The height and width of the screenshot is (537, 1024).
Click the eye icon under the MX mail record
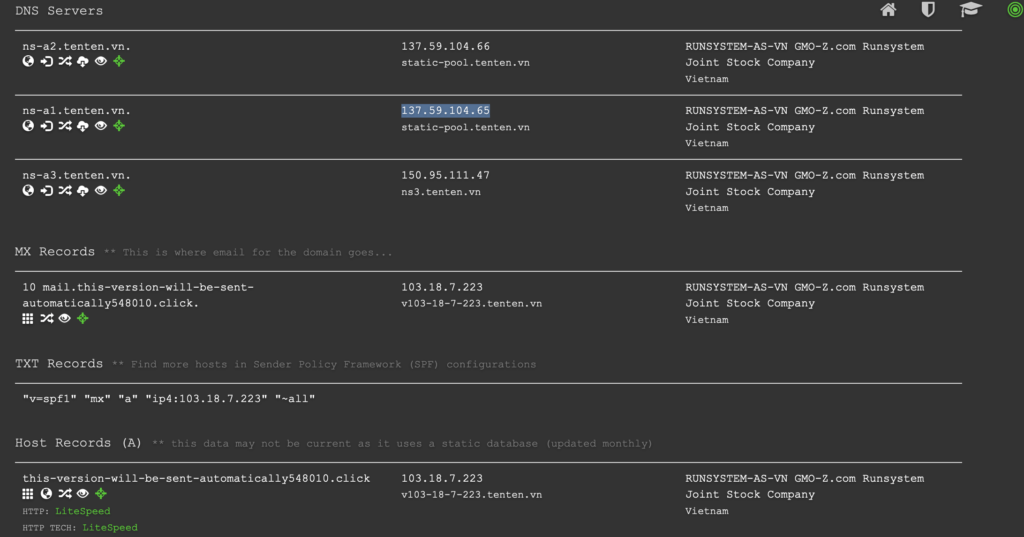click(x=64, y=319)
